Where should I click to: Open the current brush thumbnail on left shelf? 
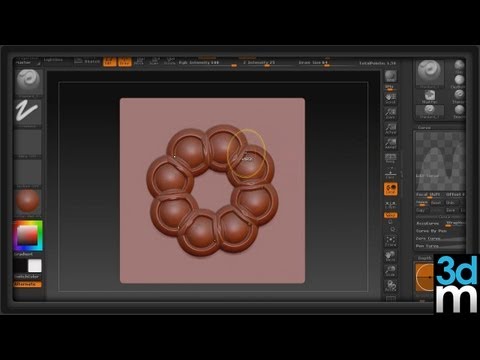tap(28, 82)
